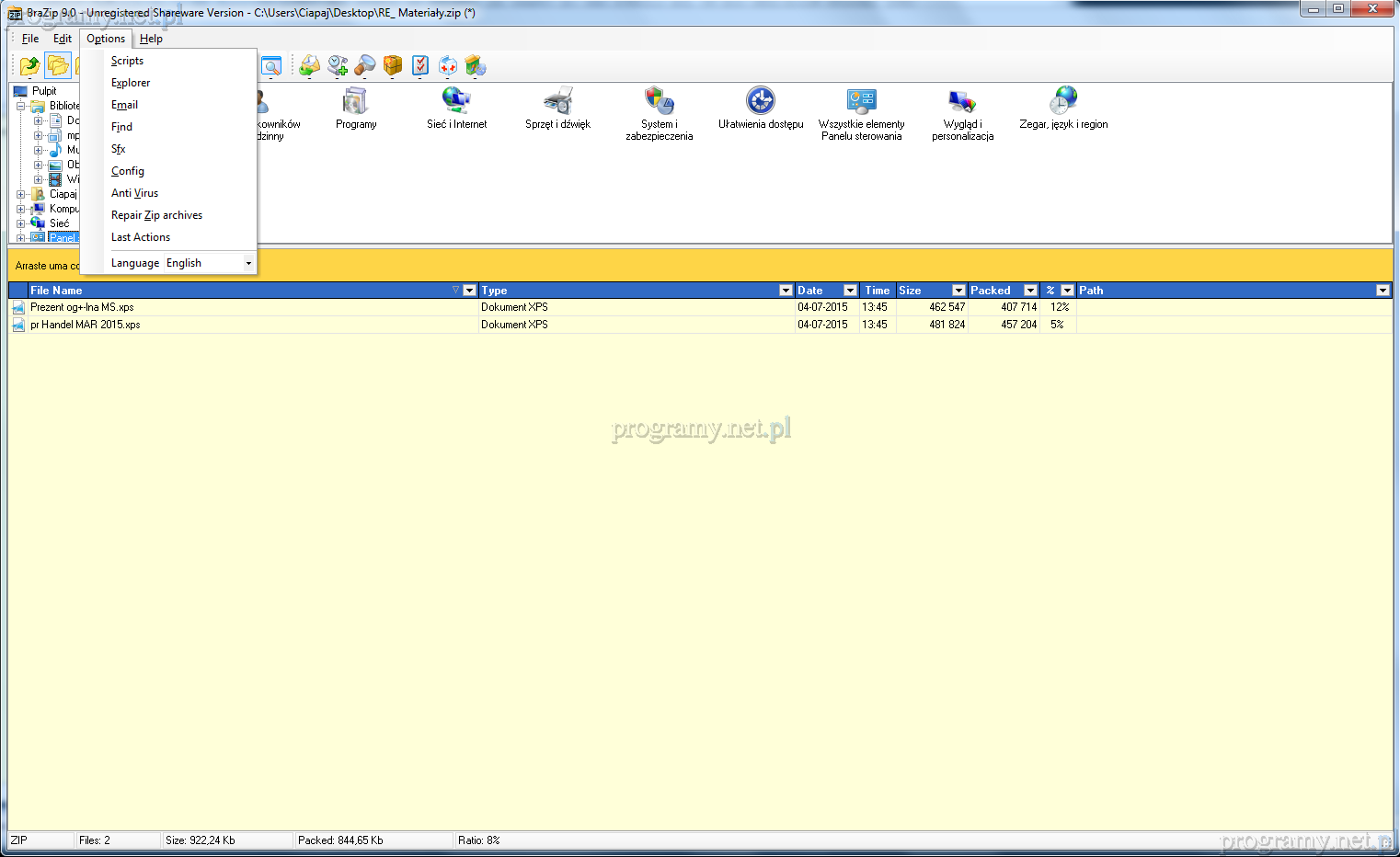Expand the Ciapaj folder tree node
Viewport: 1400px width, 857px height.
(20, 194)
